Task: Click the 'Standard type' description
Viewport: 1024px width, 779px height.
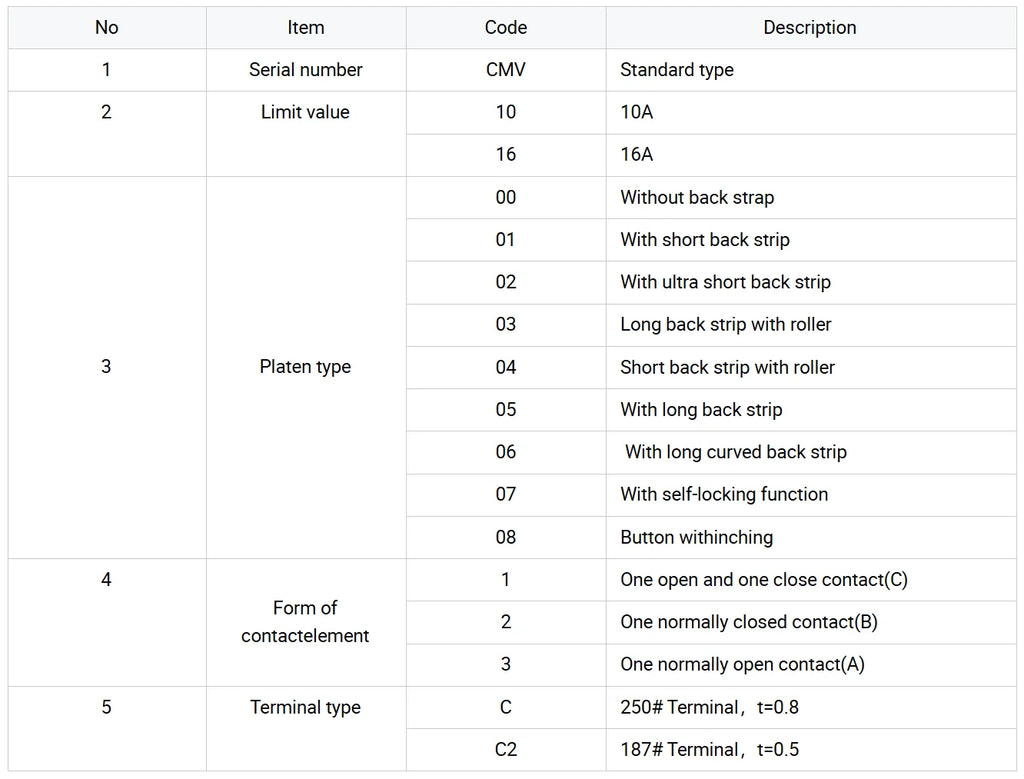Action: tap(677, 70)
